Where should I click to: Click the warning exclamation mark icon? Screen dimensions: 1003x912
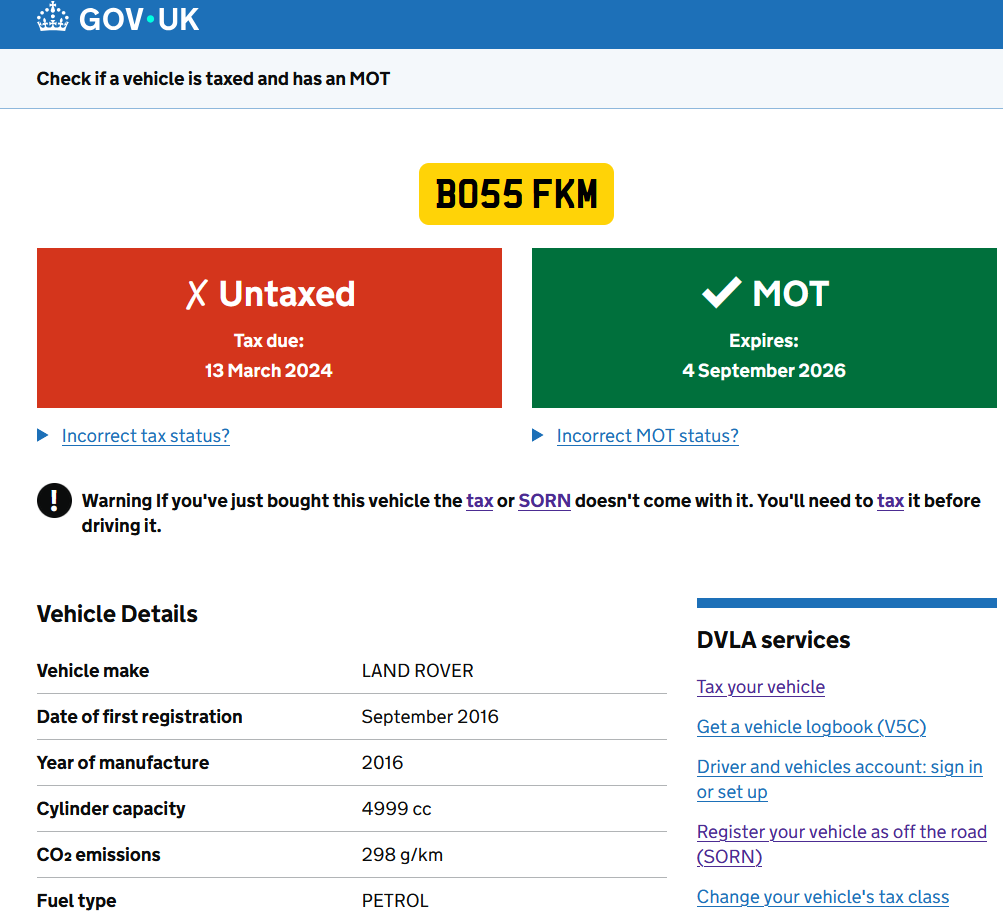pos(54,500)
